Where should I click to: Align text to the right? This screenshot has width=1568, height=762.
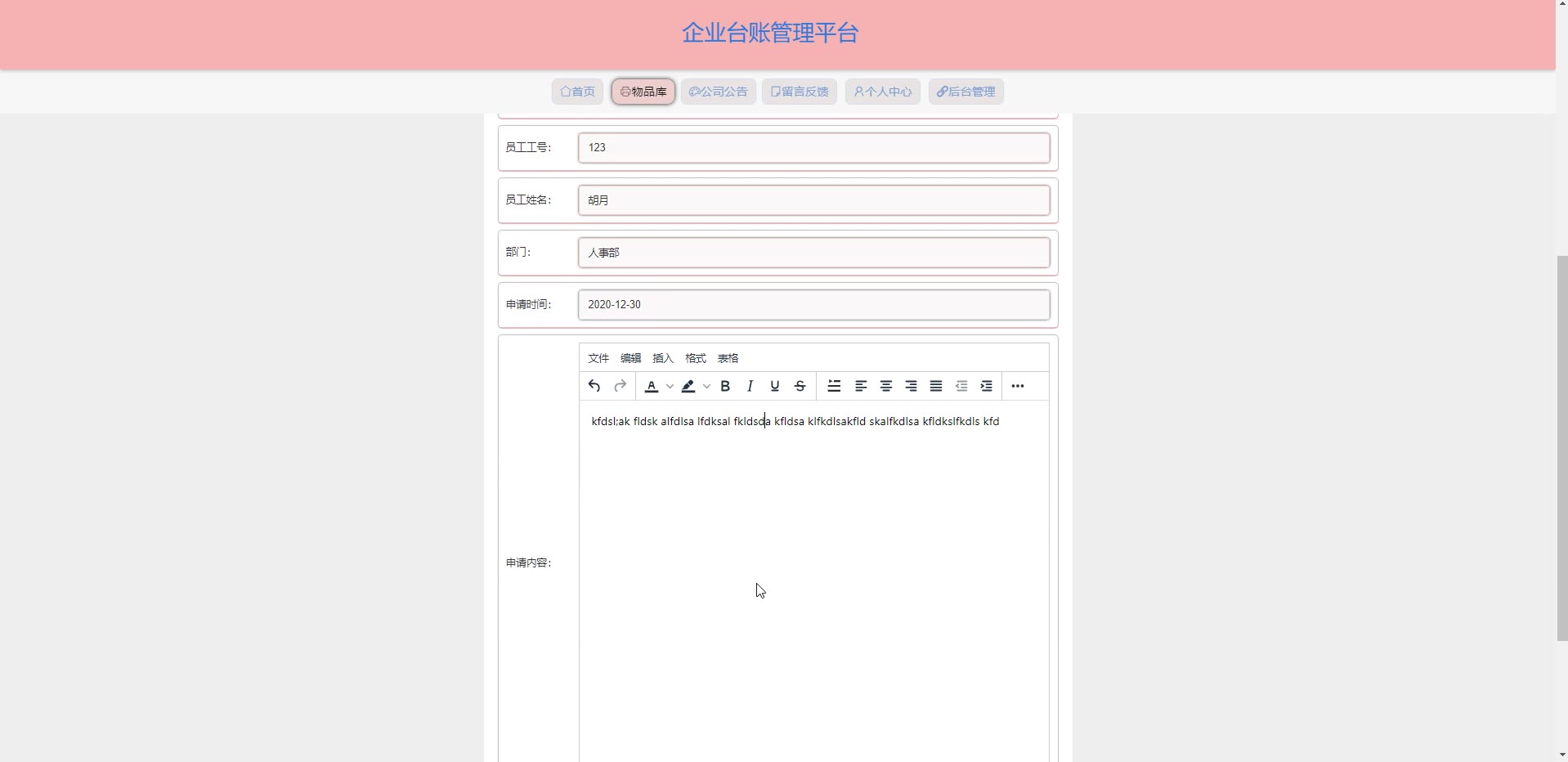(x=911, y=386)
